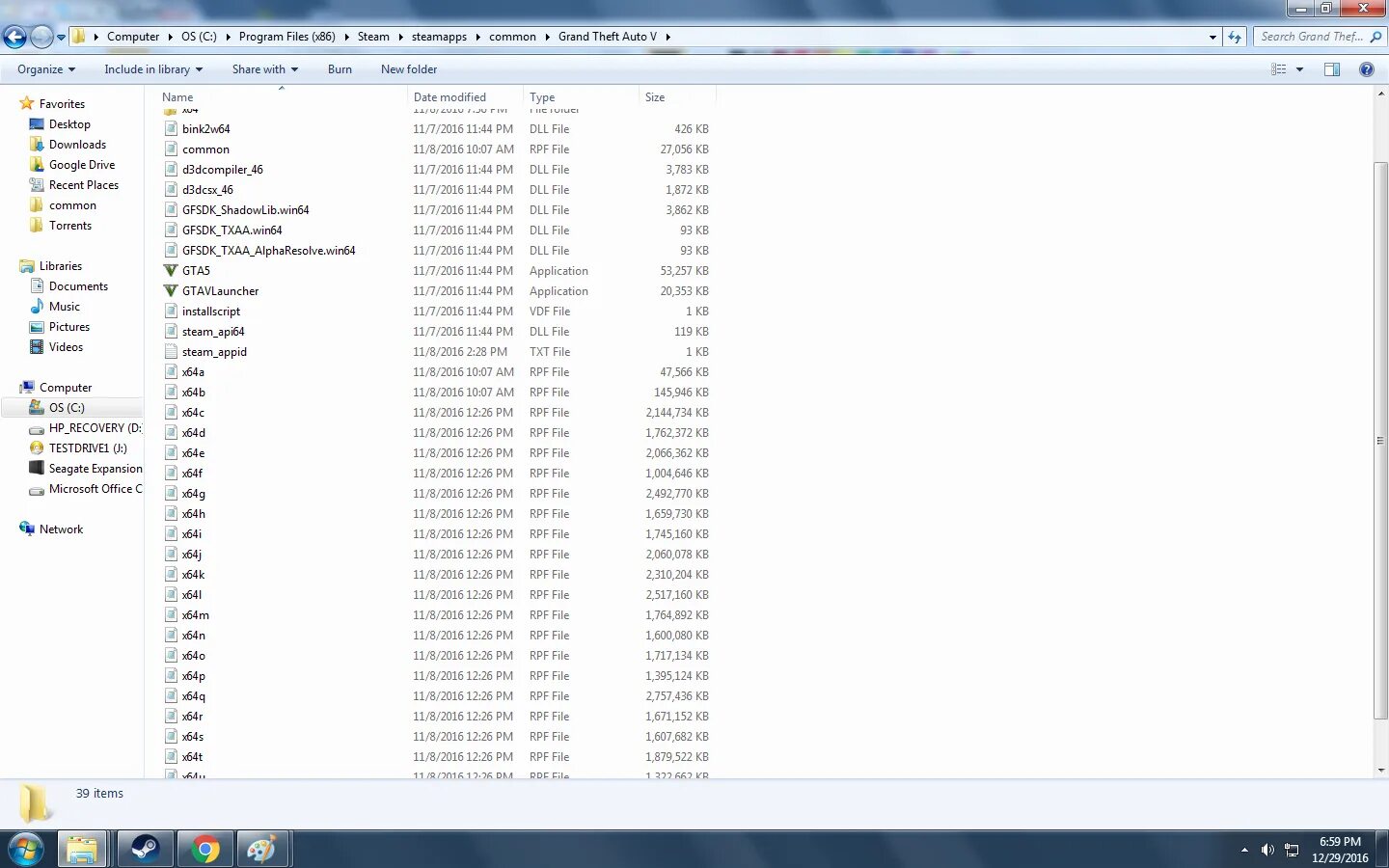Open Google Chrome from the taskbar

(204, 850)
